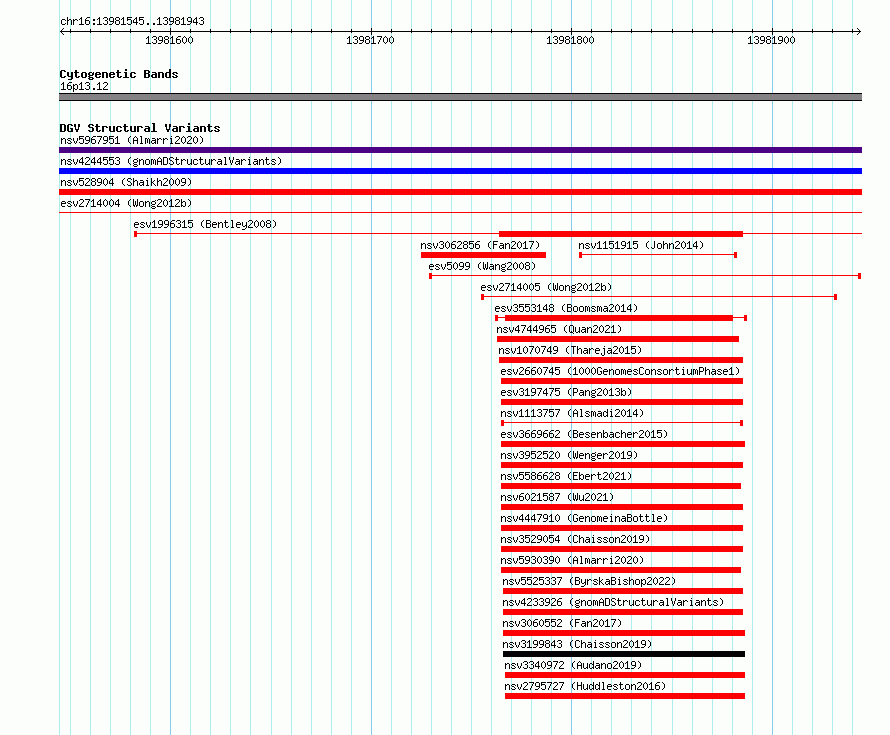Click nsv3062856 (Fan2017) variant label
This screenshot has height=735, width=890.
(480, 245)
